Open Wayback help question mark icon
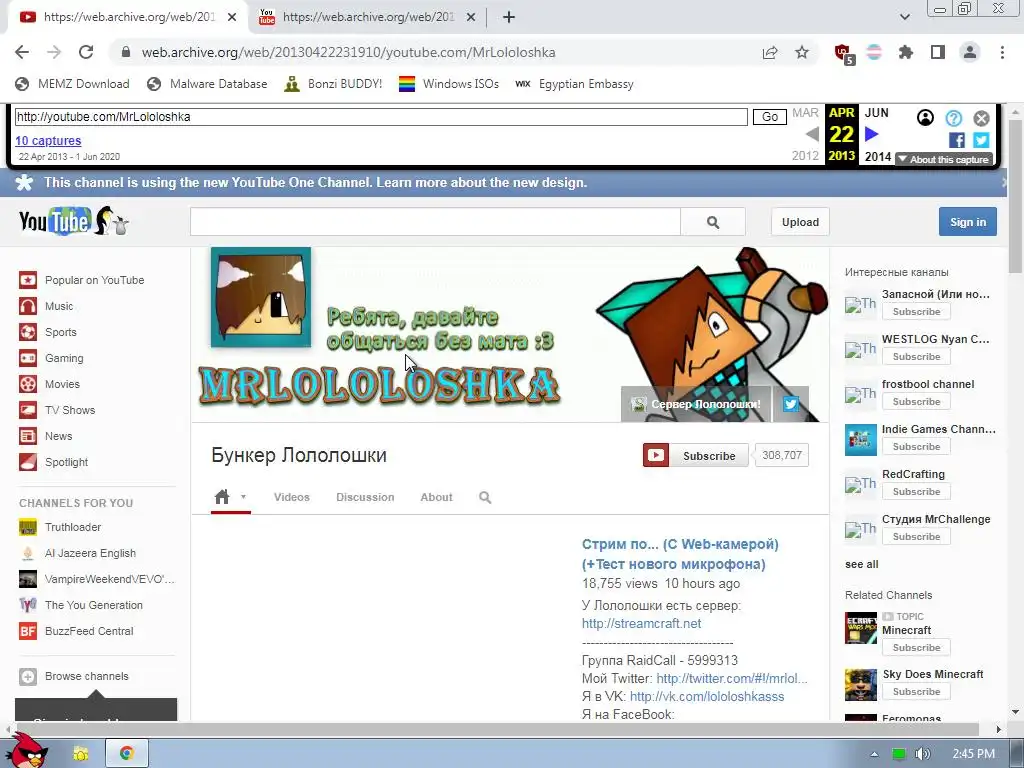Viewport: 1024px width, 768px height. 953,118
